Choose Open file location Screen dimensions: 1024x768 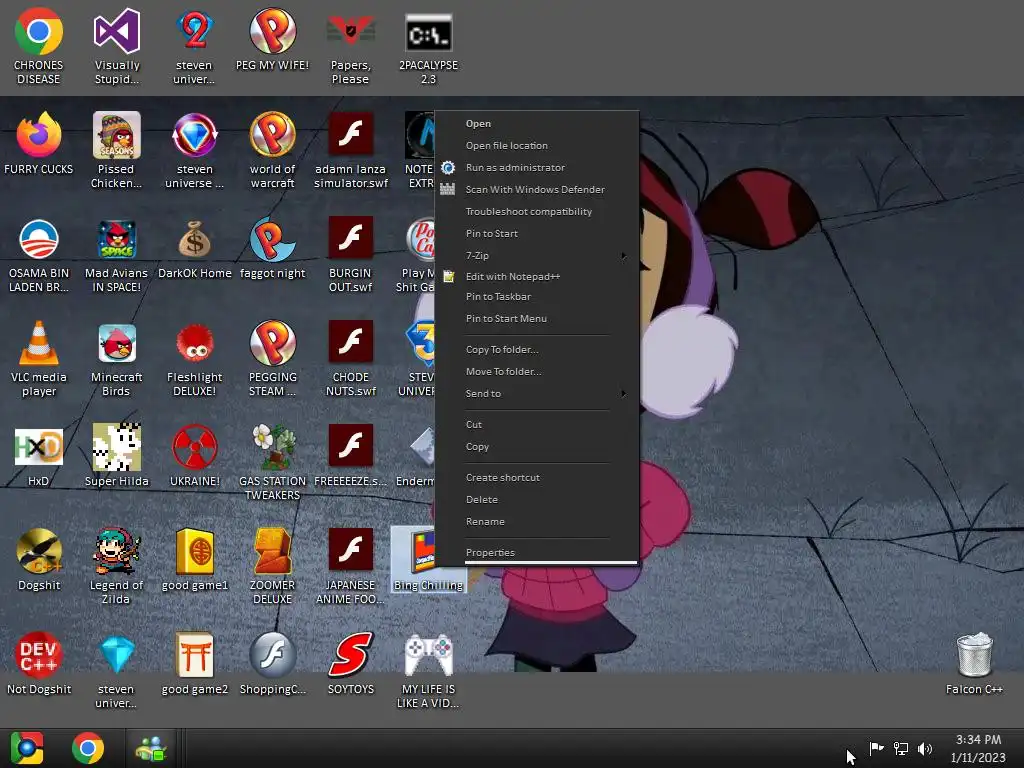(x=537, y=146)
